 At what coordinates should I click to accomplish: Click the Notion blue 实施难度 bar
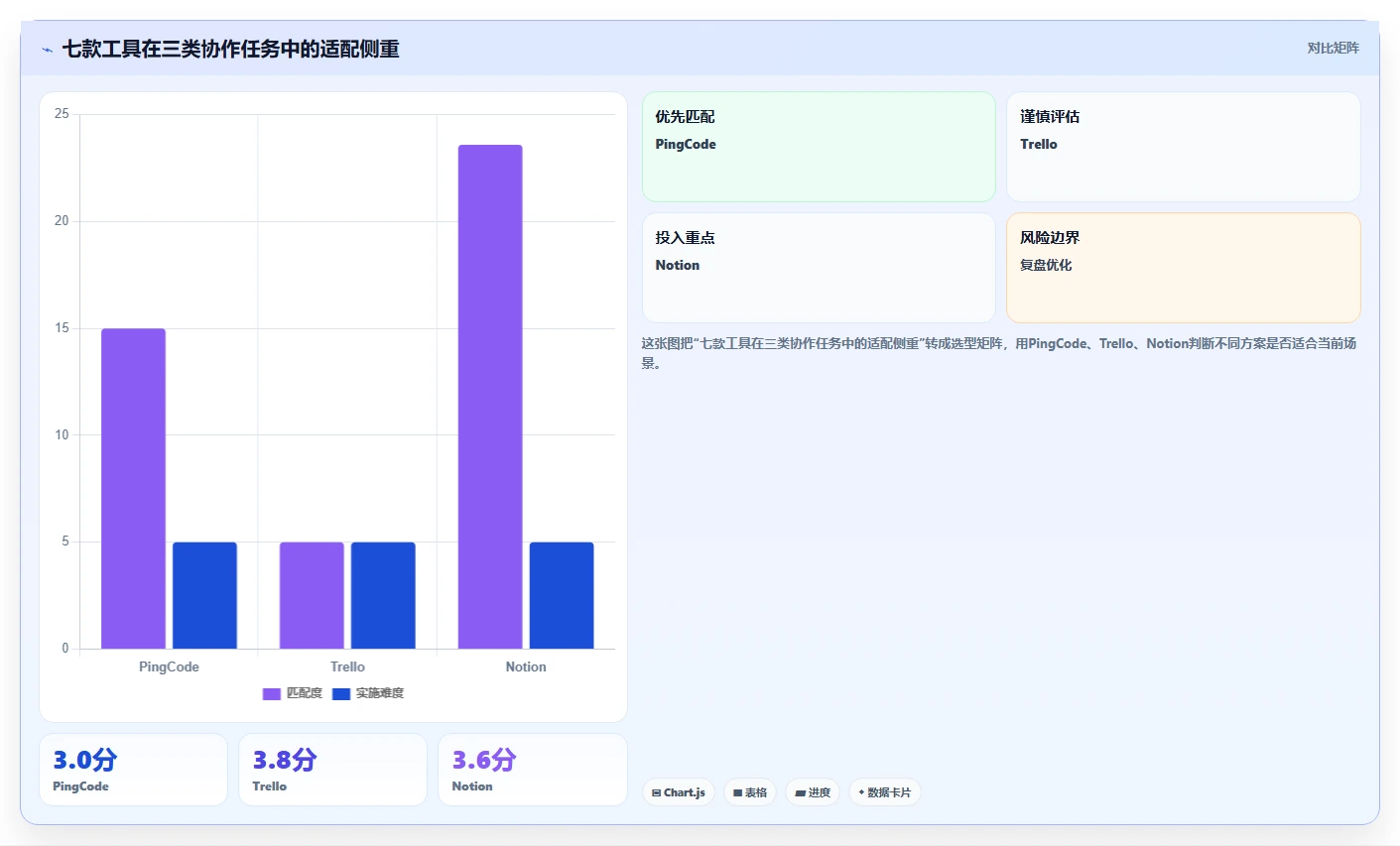click(562, 595)
